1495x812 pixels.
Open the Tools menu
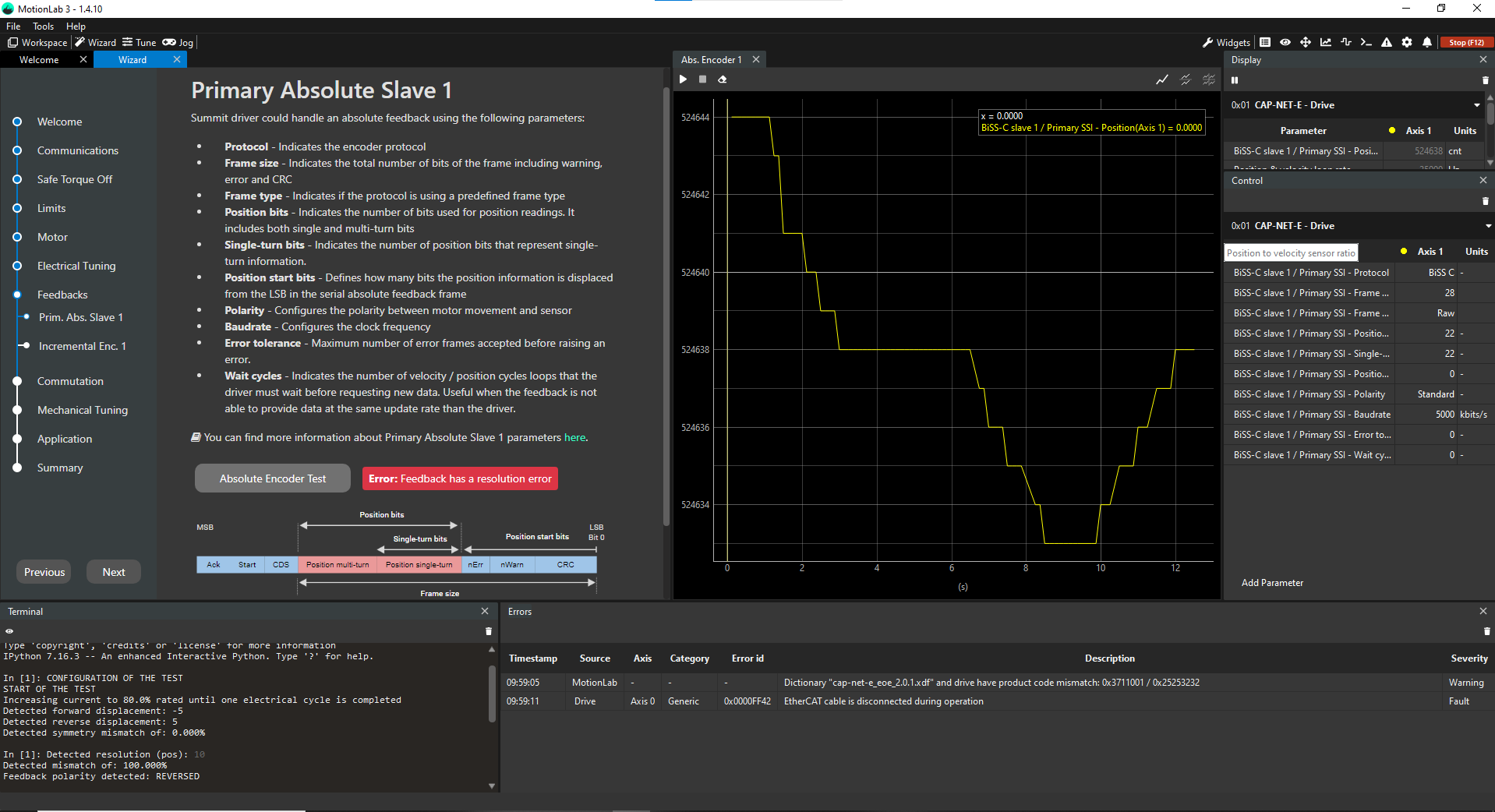pos(43,26)
